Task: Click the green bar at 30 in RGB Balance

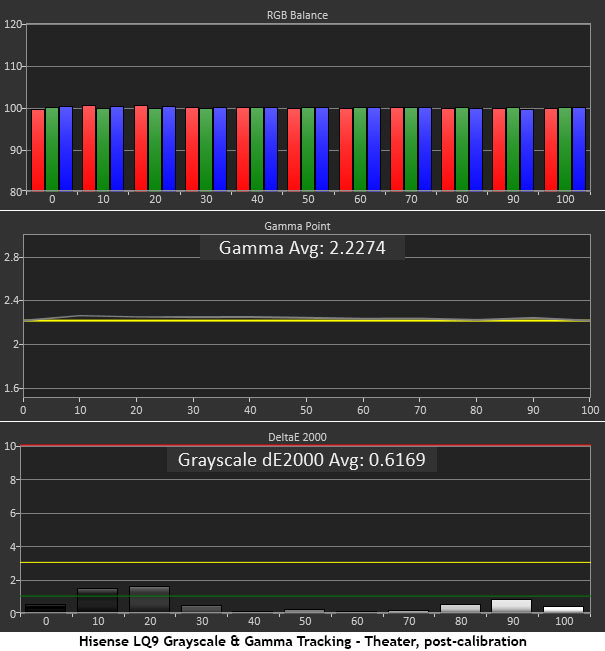Action: click(x=206, y=149)
